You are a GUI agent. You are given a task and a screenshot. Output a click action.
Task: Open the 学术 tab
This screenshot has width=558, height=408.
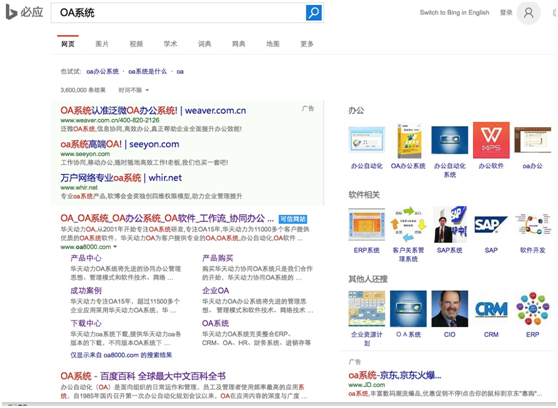point(170,44)
